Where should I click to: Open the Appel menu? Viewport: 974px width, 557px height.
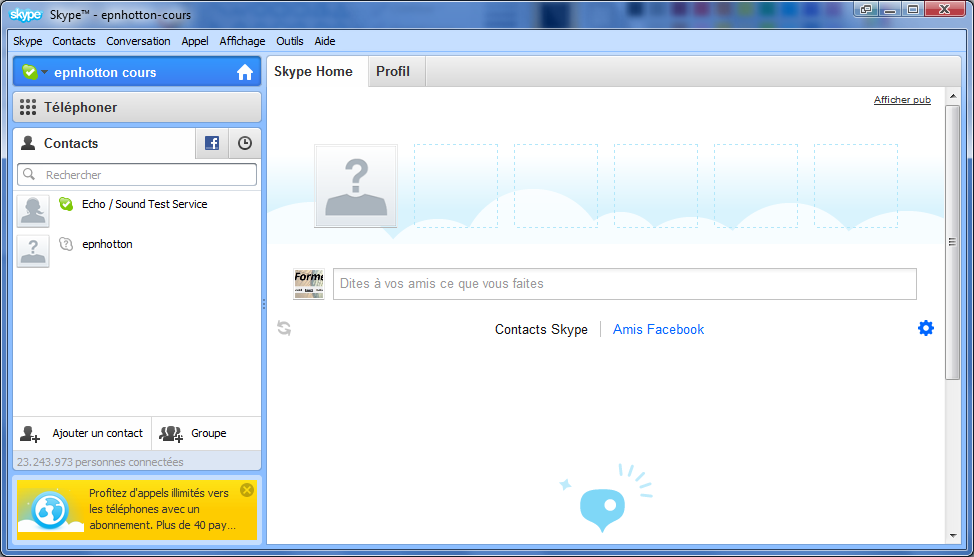[195, 41]
